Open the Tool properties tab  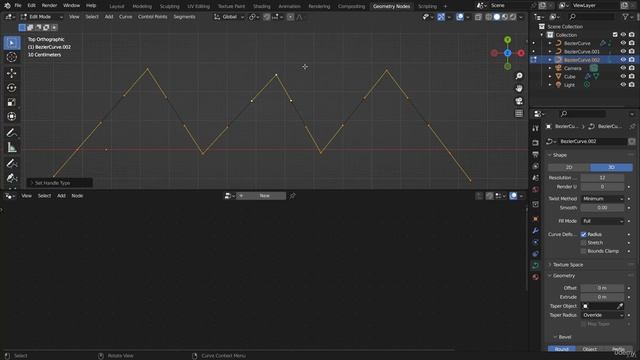pos(536,129)
